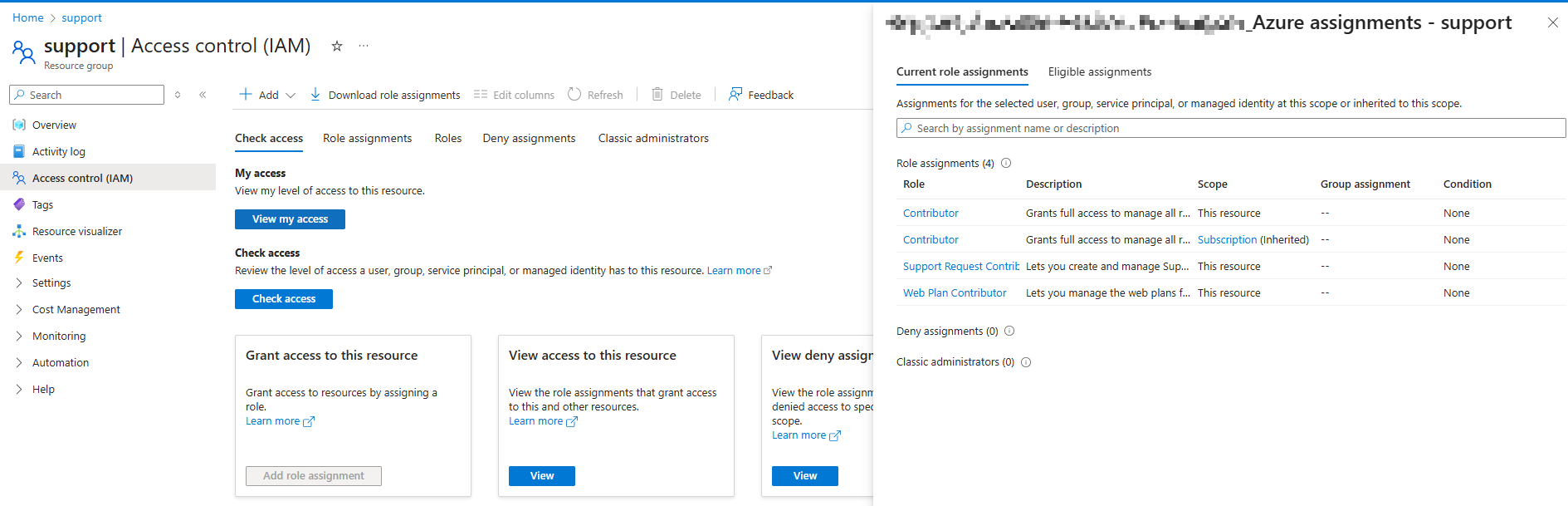Click the View my access button
This screenshot has width=1568, height=506.
pos(290,219)
